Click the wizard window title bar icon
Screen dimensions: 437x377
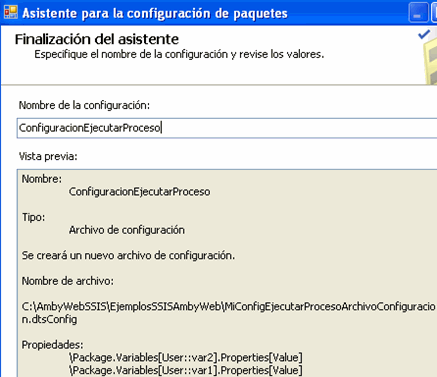pyautogui.click(x=11, y=12)
